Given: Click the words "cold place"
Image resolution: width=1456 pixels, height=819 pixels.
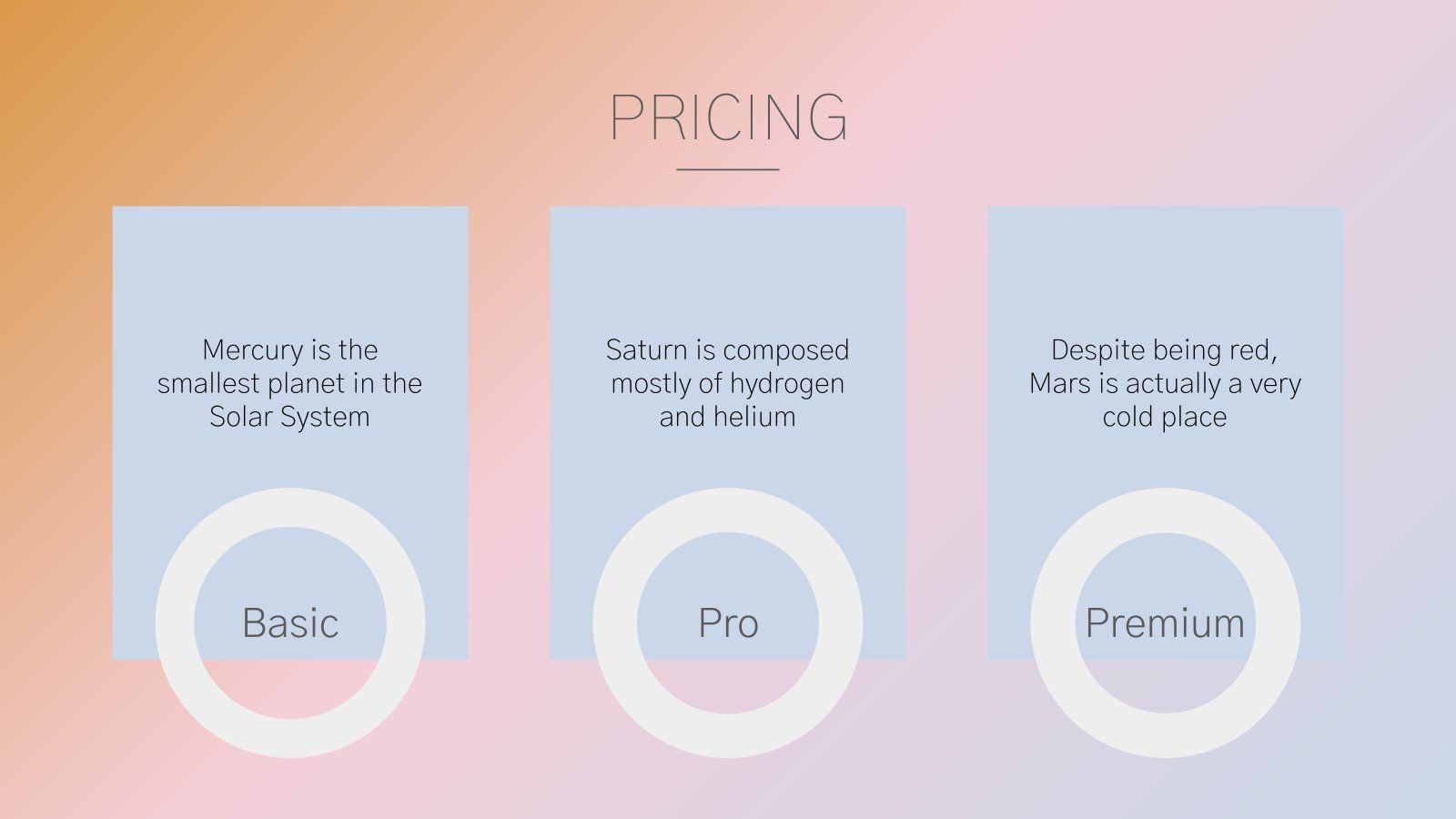Looking at the screenshot, I should tap(1165, 417).
